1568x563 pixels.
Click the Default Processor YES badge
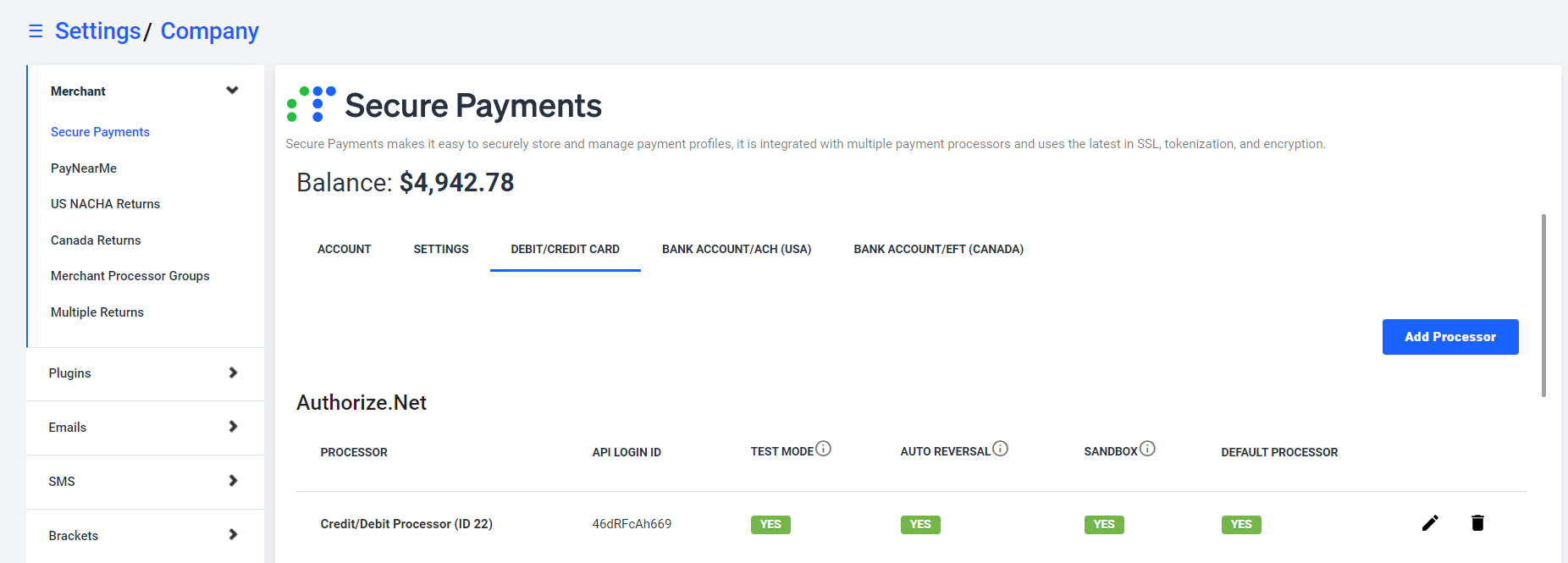(x=1241, y=525)
